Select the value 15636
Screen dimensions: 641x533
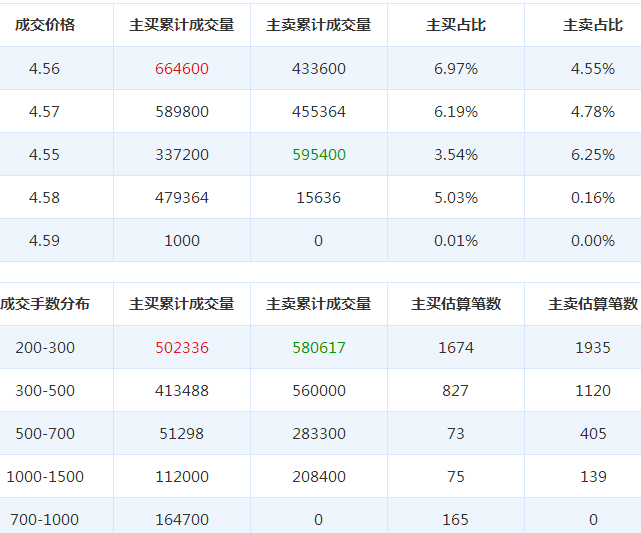(319, 197)
